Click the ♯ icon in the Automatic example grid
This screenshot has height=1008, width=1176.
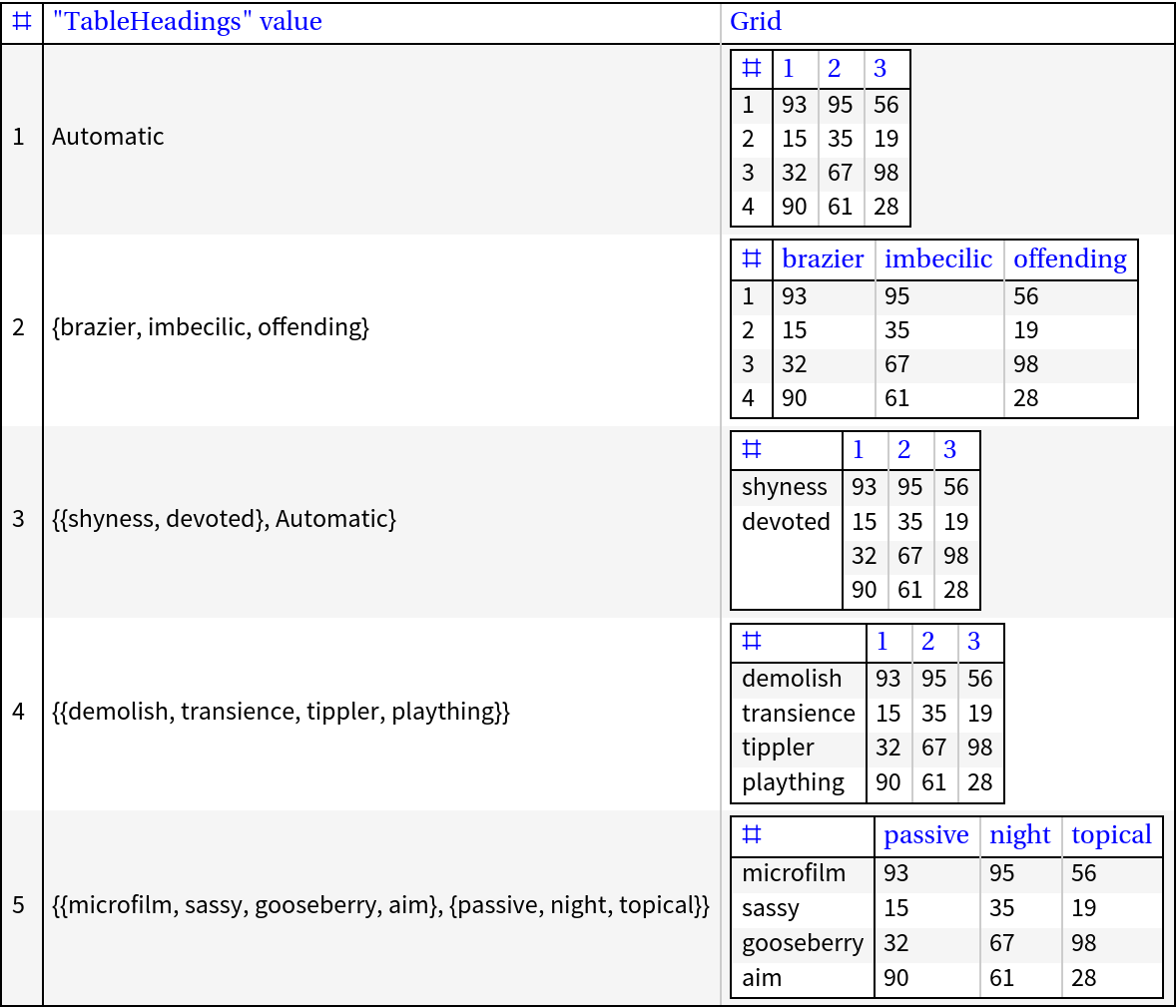[x=750, y=68]
